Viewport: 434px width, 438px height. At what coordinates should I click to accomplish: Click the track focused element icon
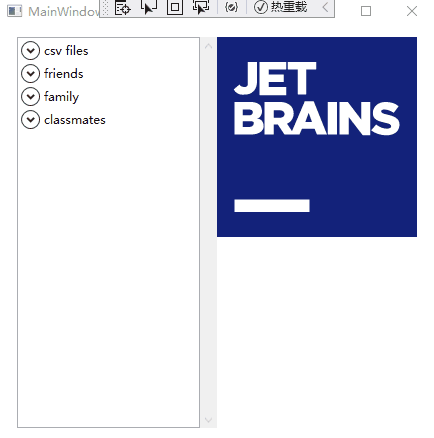(201, 7)
